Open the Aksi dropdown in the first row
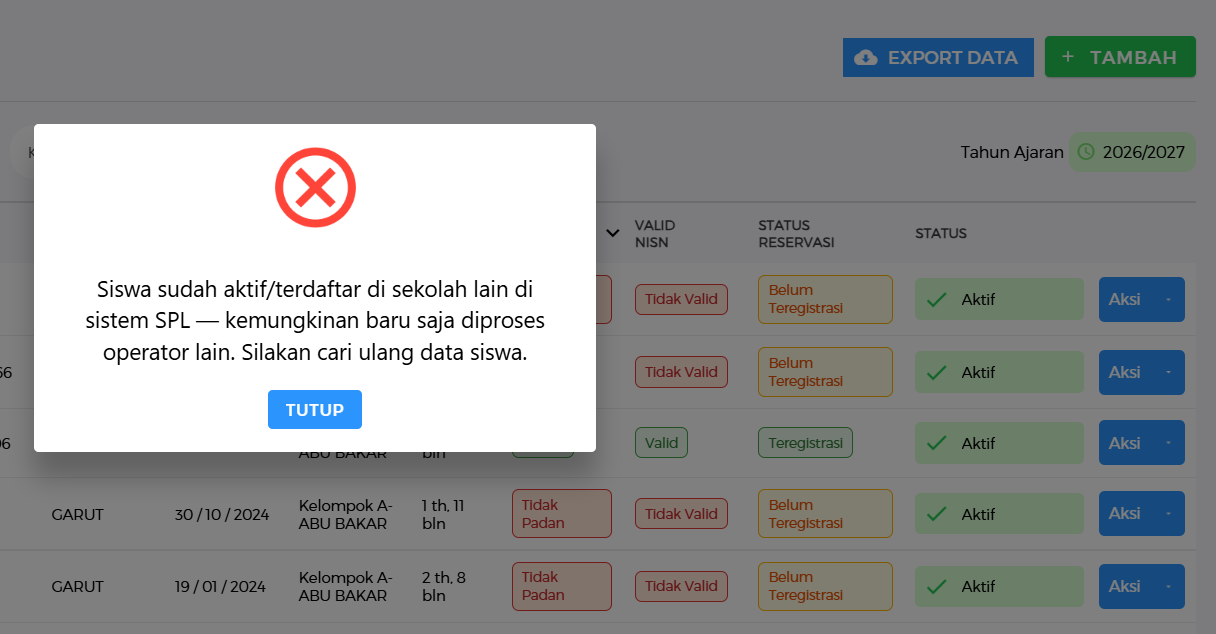The image size is (1216, 634). click(1141, 300)
